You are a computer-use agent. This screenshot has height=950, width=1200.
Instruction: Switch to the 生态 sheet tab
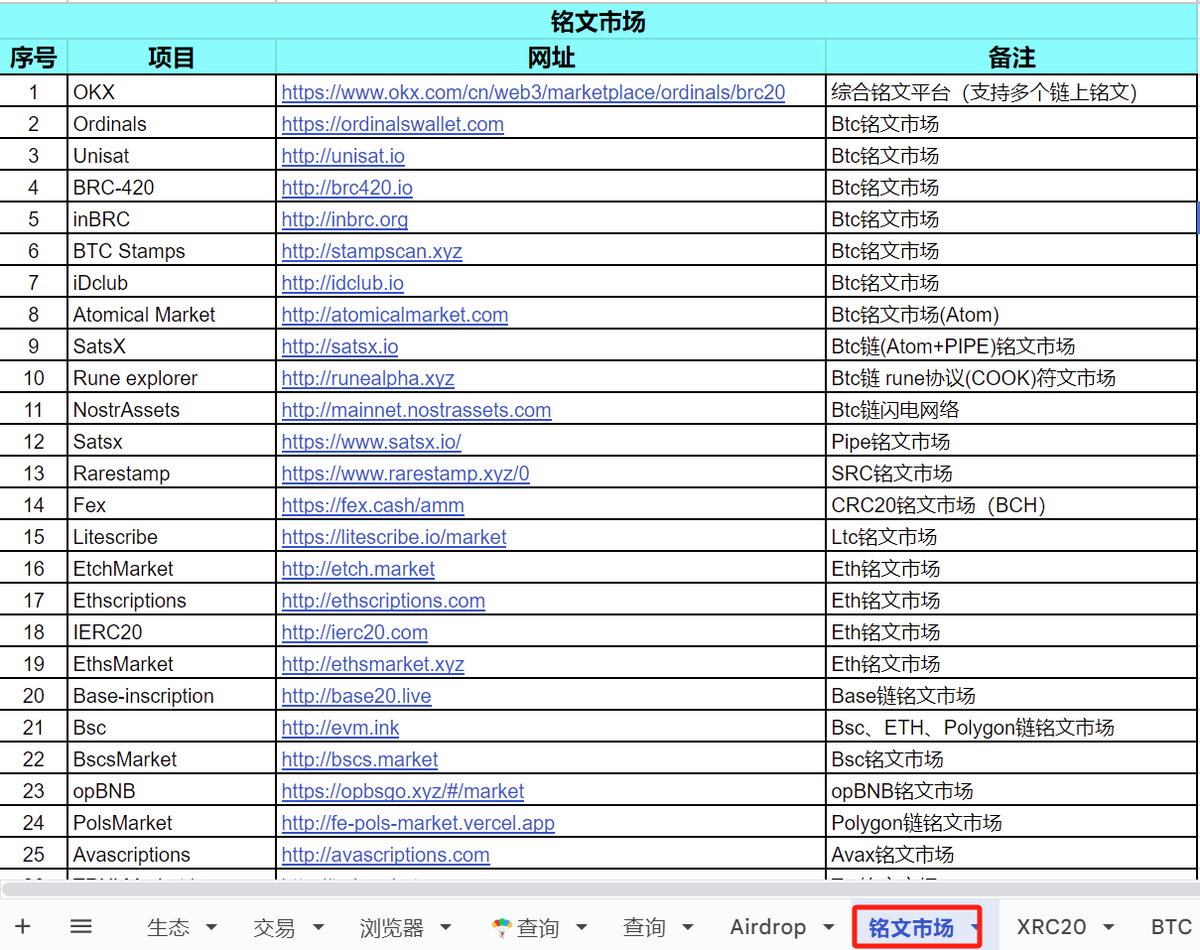coord(167,928)
